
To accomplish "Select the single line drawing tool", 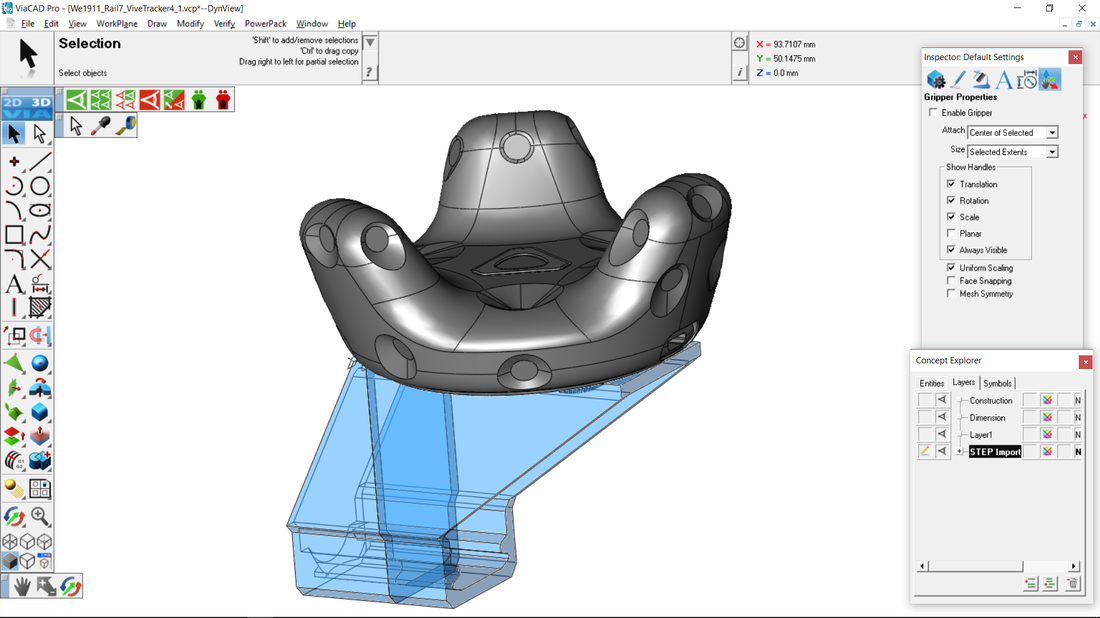I will pyautogui.click(x=40, y=162).
